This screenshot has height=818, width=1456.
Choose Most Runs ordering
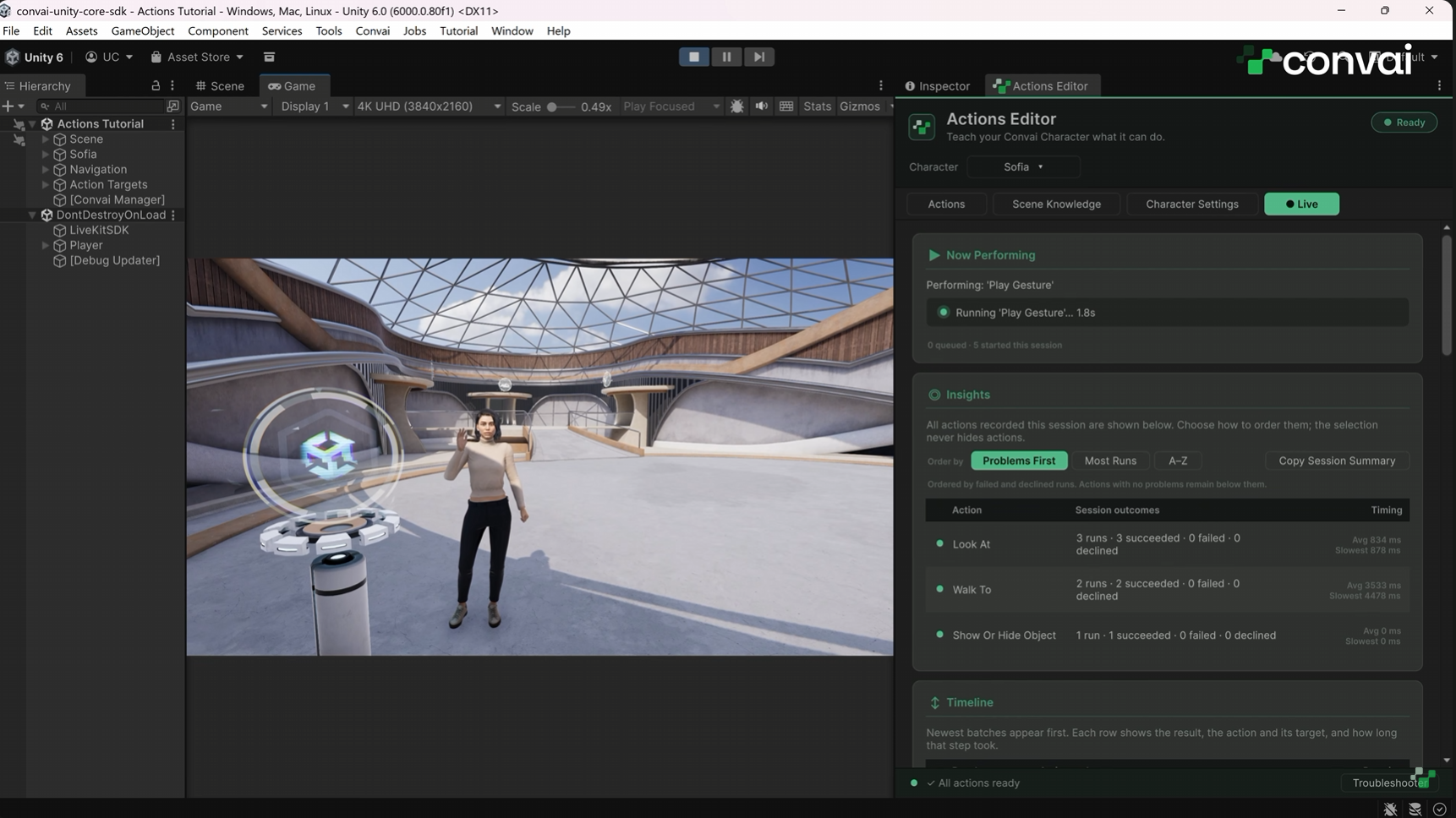point(1110,461)
